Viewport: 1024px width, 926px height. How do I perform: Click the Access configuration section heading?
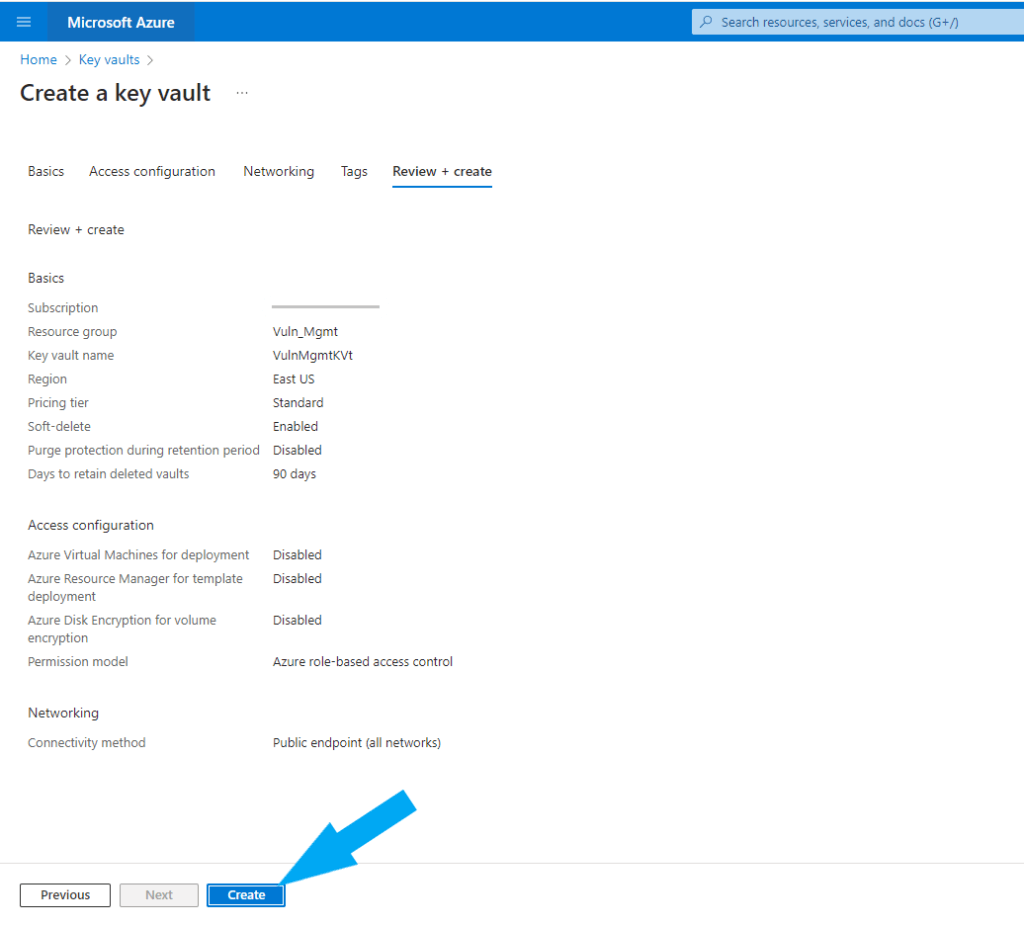[x=91, y=525]
